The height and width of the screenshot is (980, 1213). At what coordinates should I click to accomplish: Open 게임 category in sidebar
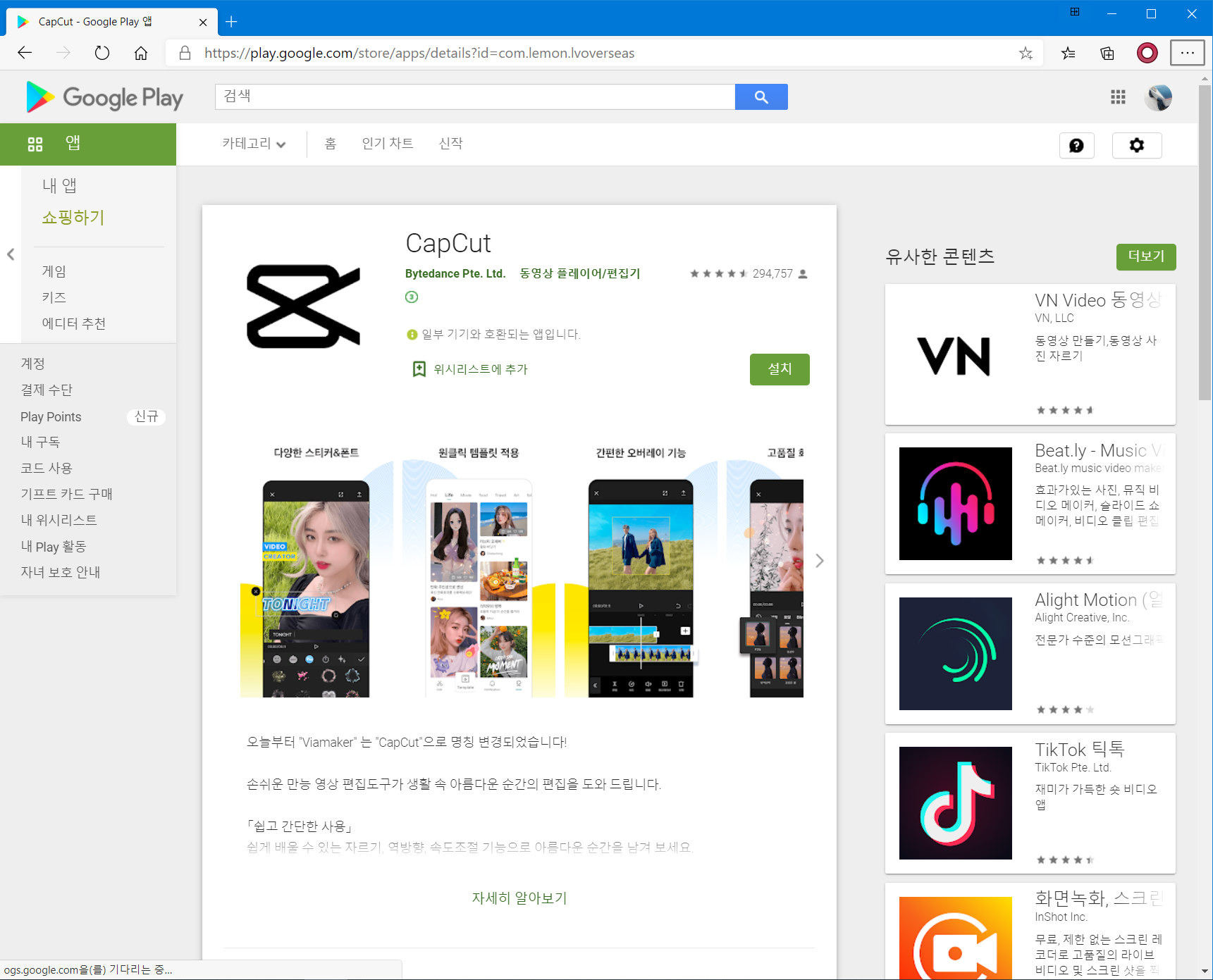point(54,272)
